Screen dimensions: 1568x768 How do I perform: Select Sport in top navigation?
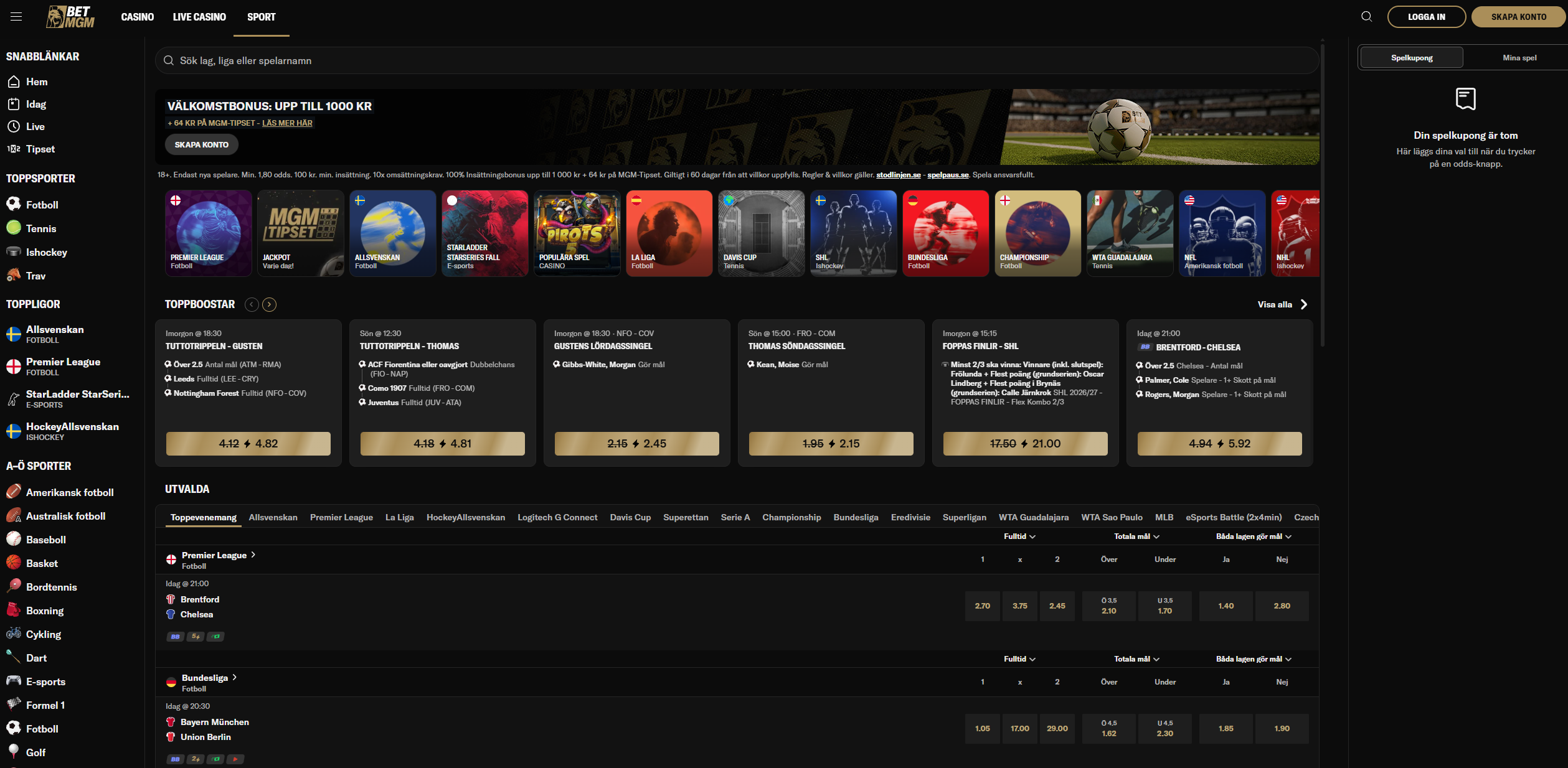pyautogui.click(x=261, y=17)
